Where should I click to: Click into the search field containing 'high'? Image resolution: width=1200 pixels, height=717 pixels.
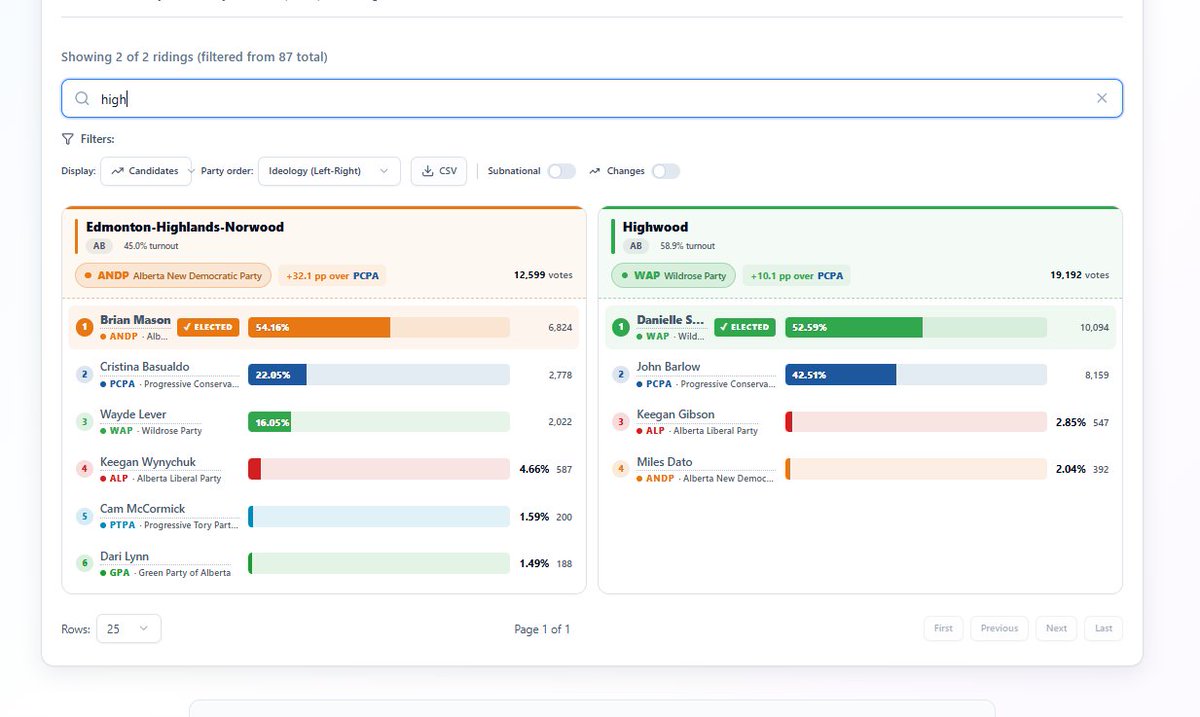tap(592, 98)
